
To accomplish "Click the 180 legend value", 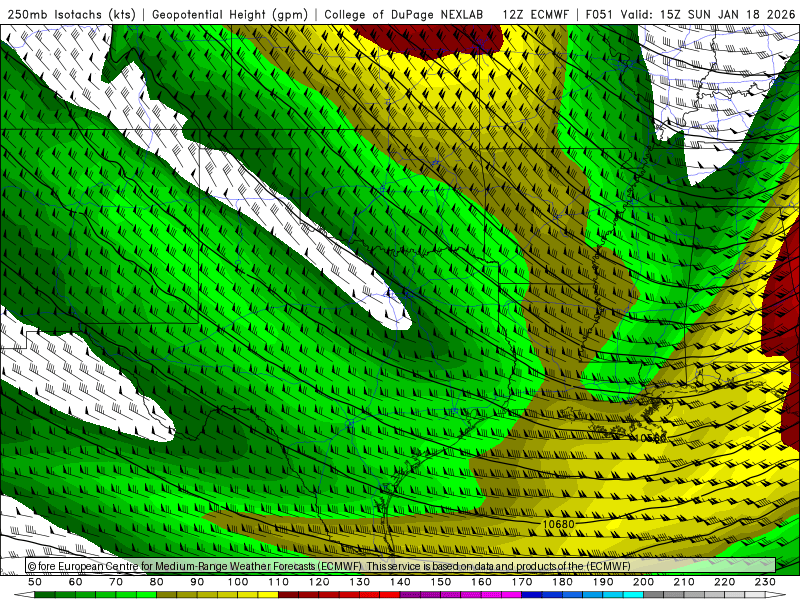I will point(562,582).
